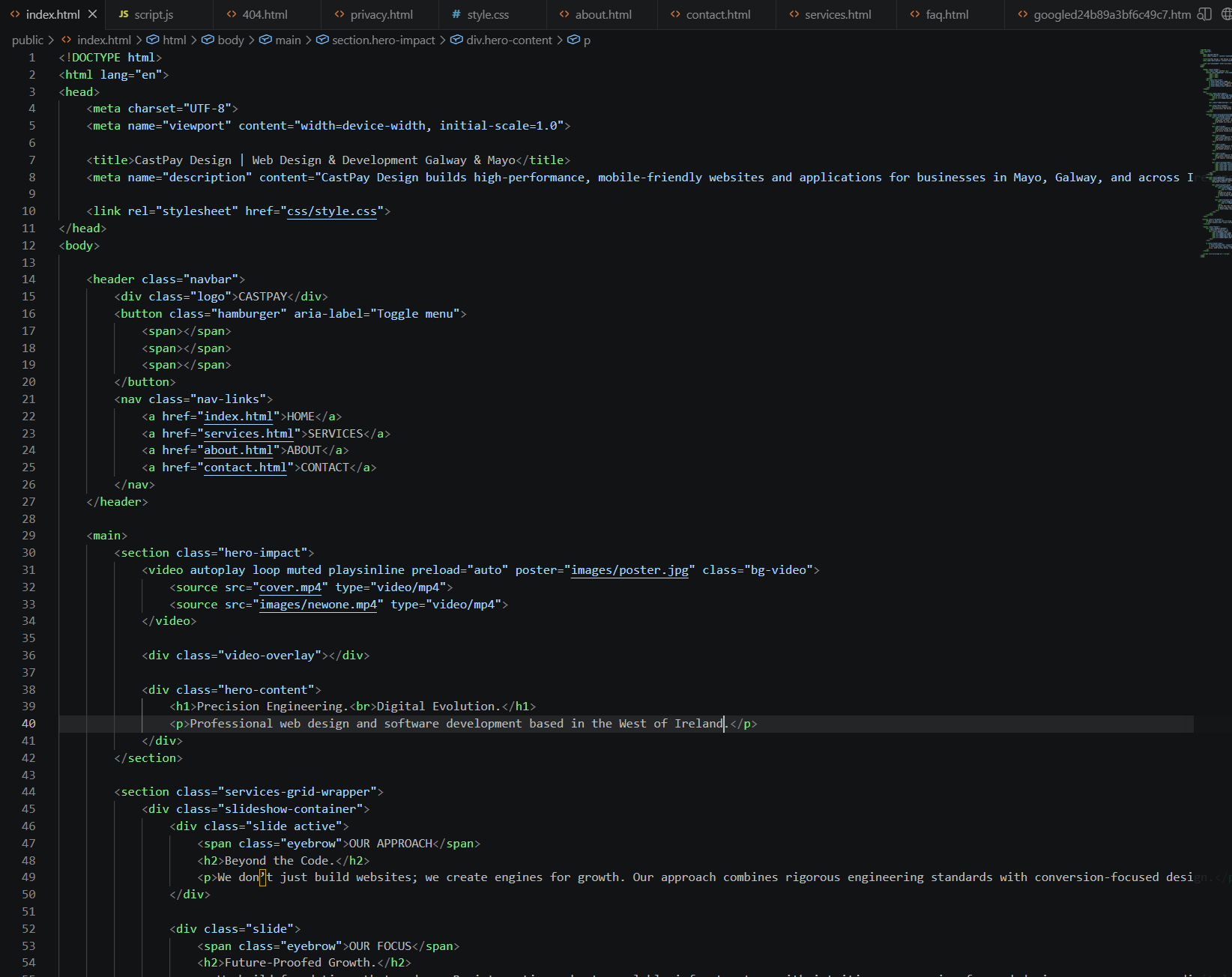Click the text "OUR FOCUS" on line 53
The image size is (1232, 977).
380,946
